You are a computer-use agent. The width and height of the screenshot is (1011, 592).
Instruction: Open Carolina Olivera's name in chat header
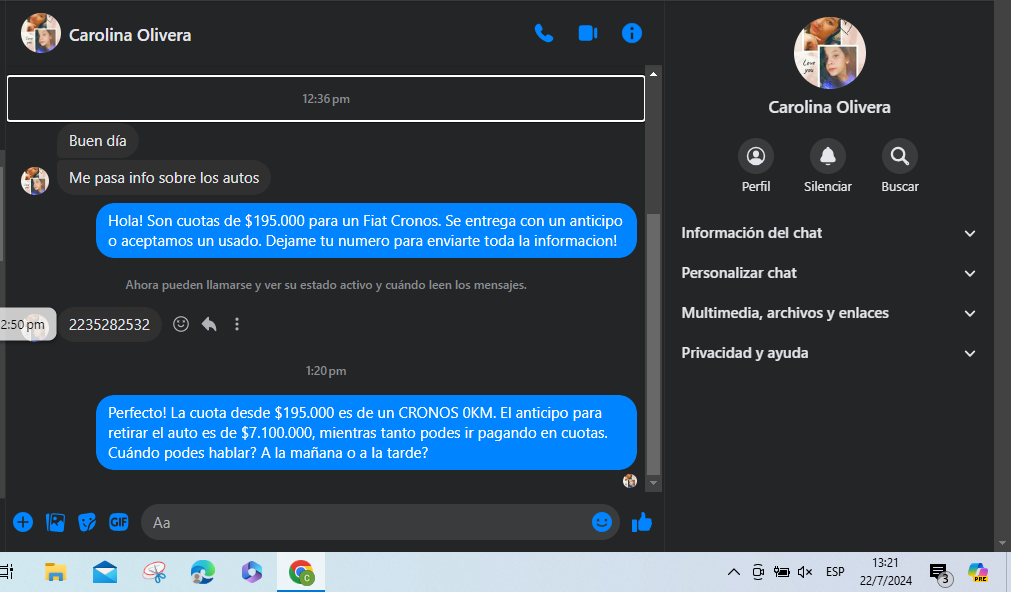point(130,35)
